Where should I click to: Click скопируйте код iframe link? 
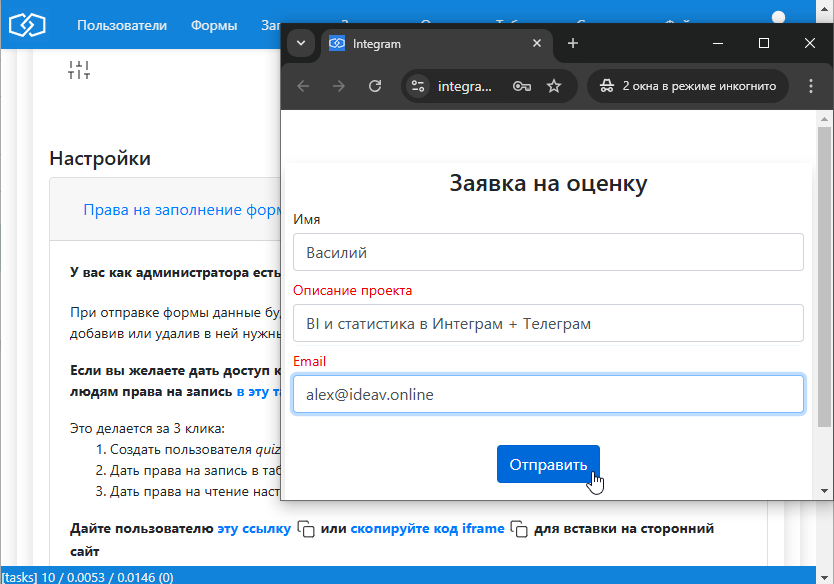tap(427, 529)
